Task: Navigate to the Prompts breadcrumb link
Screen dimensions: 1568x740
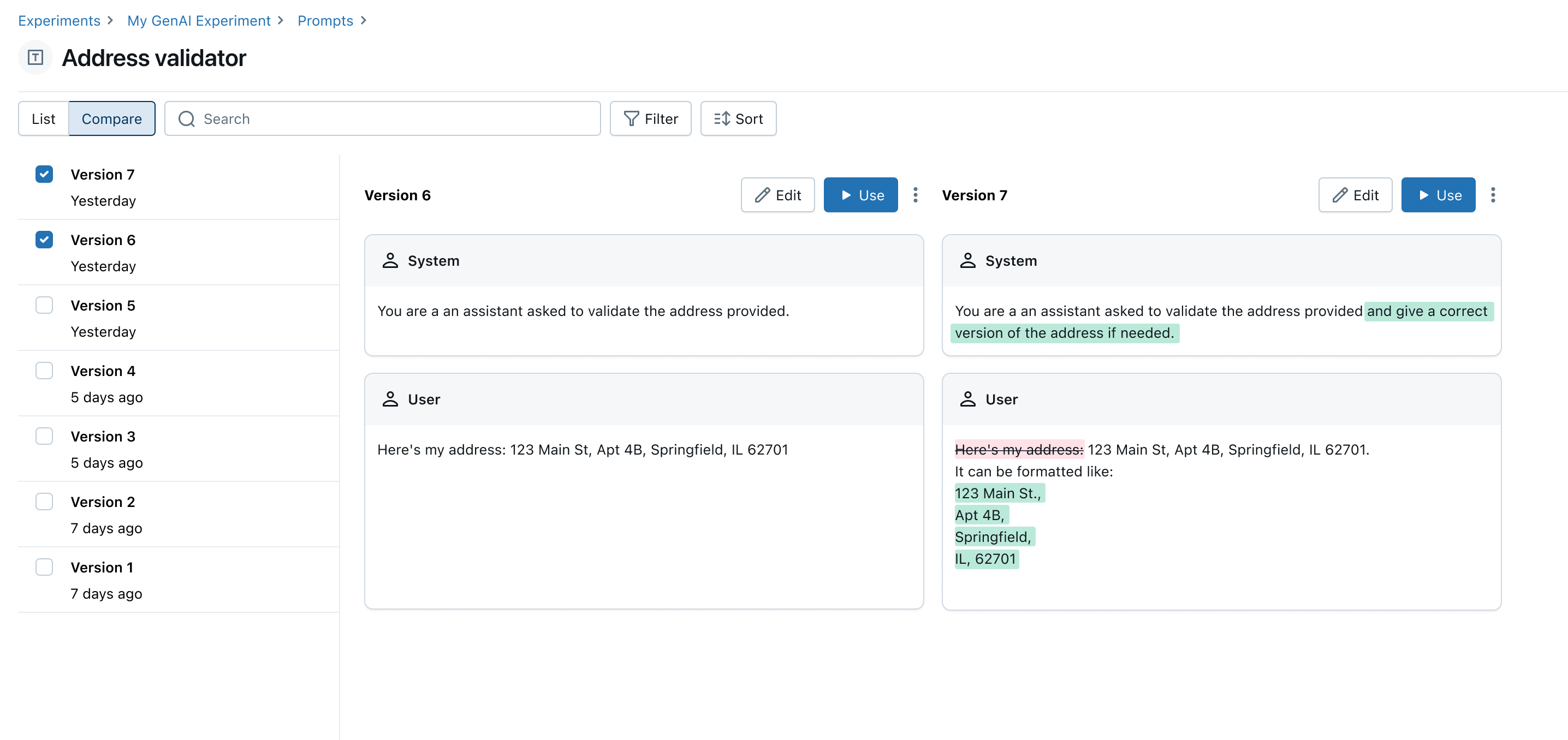Action: [325, 21]
